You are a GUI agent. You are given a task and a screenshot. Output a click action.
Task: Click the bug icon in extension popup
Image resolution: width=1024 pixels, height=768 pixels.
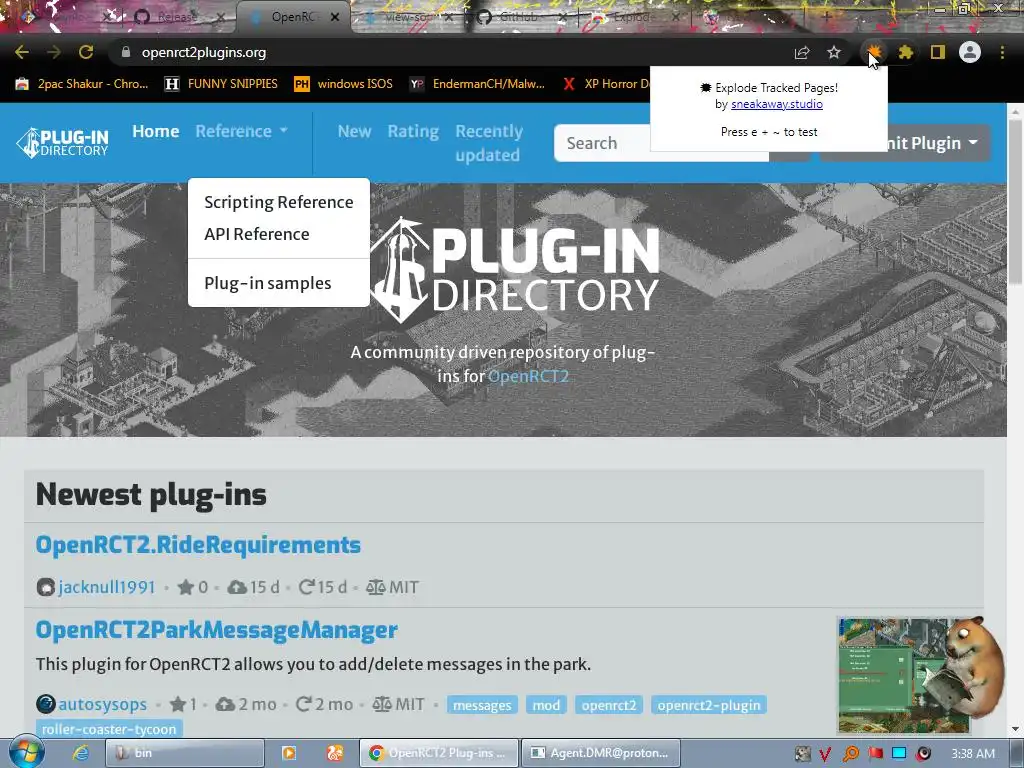point(706,88)
